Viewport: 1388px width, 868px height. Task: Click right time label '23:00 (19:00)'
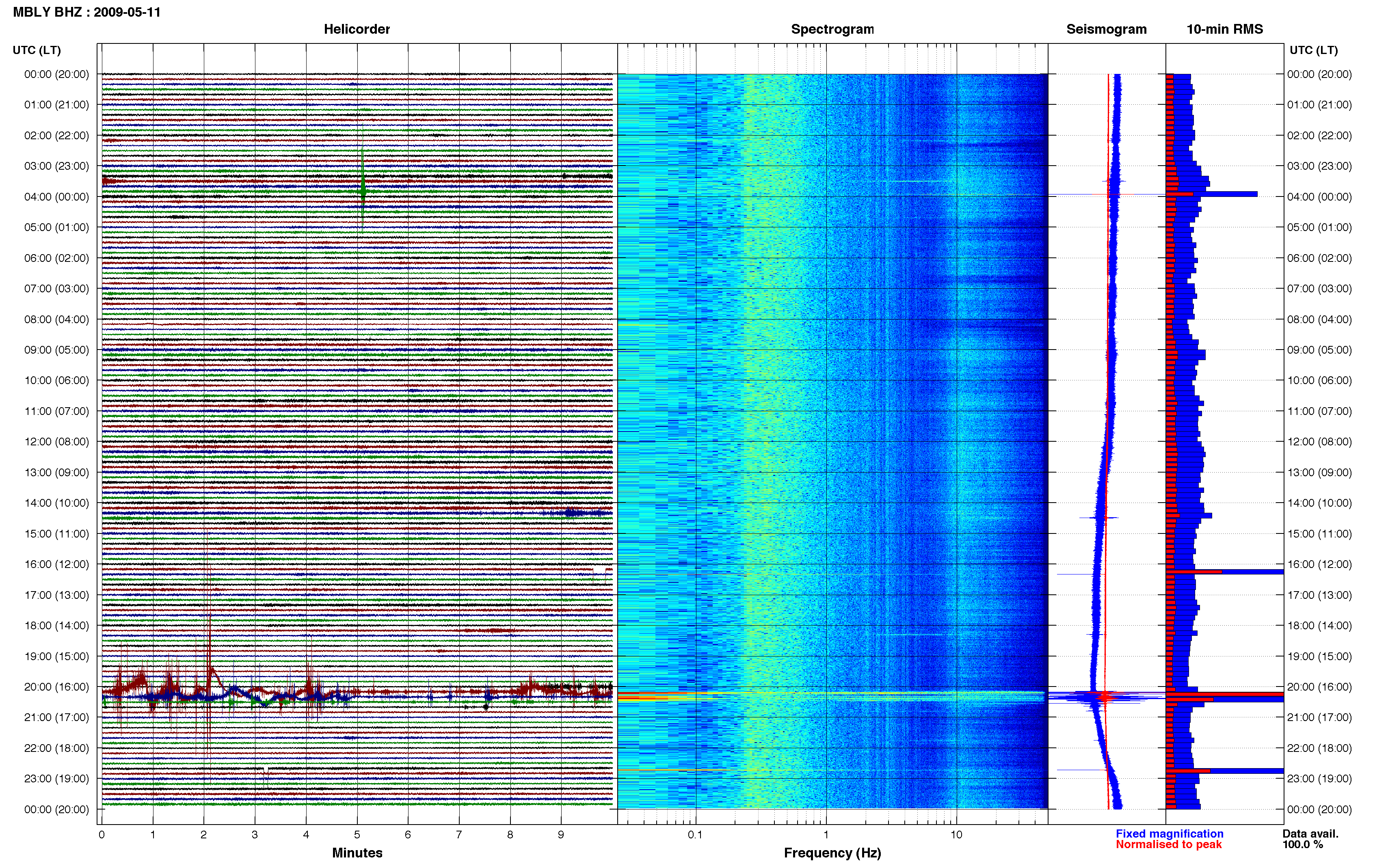[1319, 778]
